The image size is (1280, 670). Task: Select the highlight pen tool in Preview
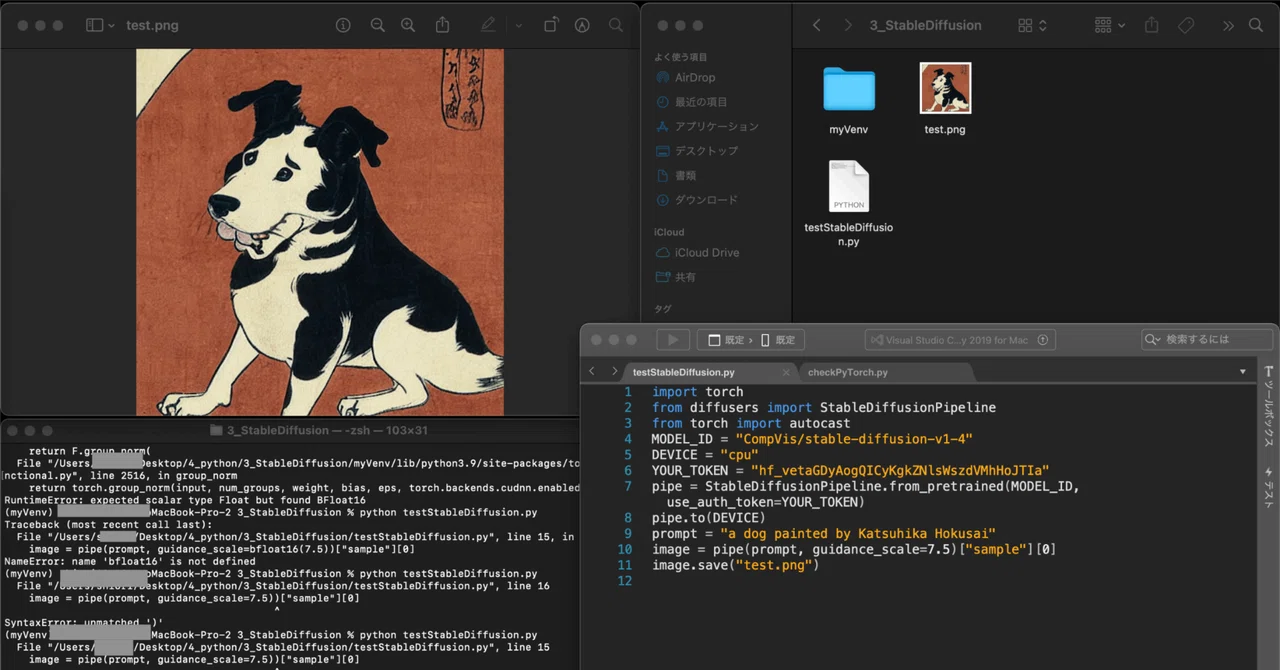click(488, 25)
